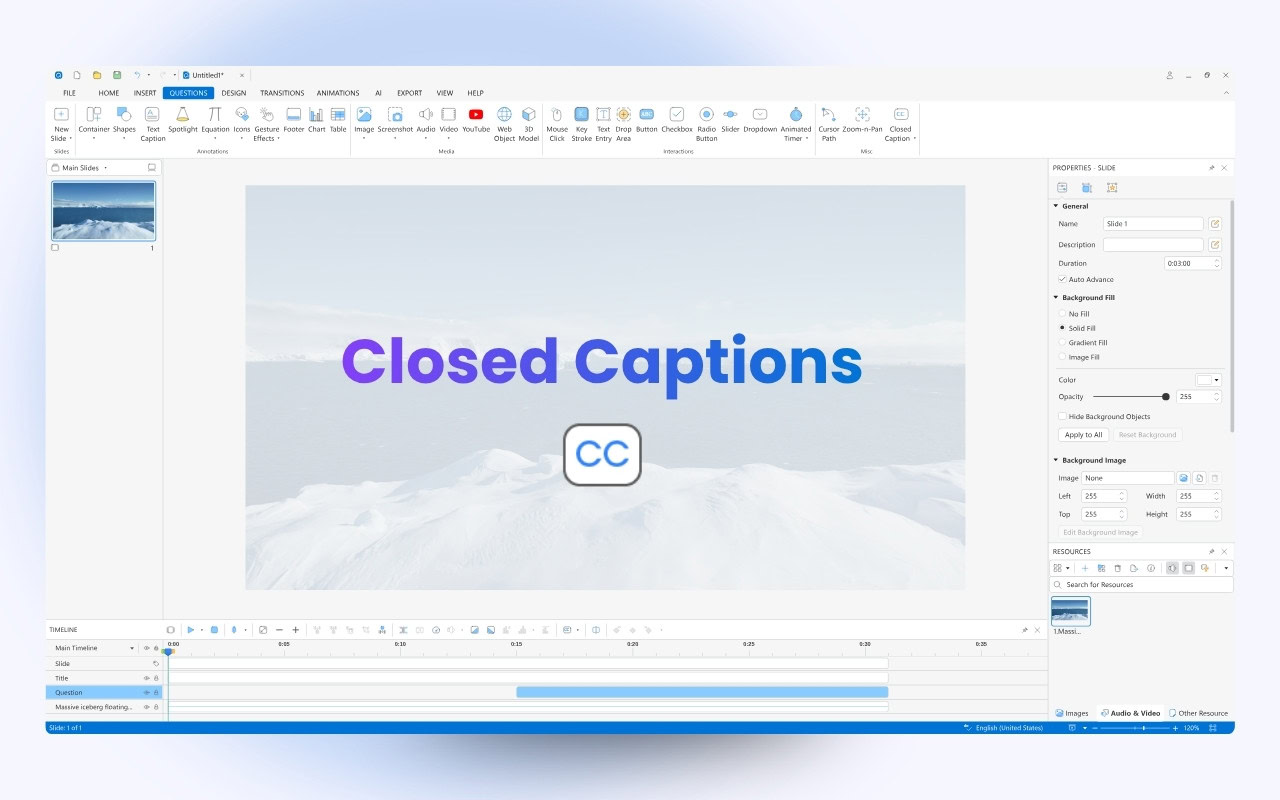Insert a Zoom-n-Pan effect
1280x800 pixels.
click(862, 120)
